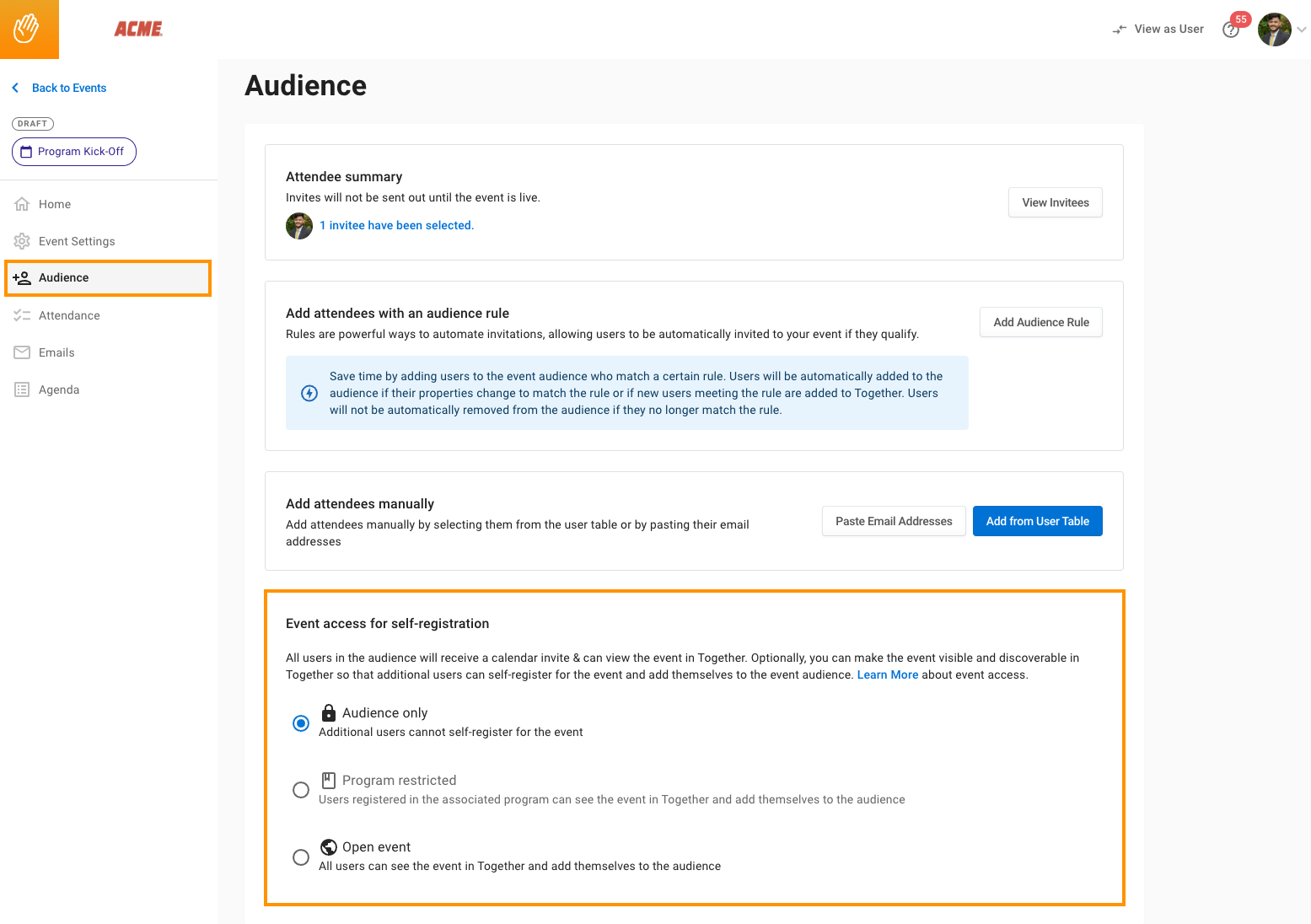Click the DRAFT status badge

click(33, 124)
